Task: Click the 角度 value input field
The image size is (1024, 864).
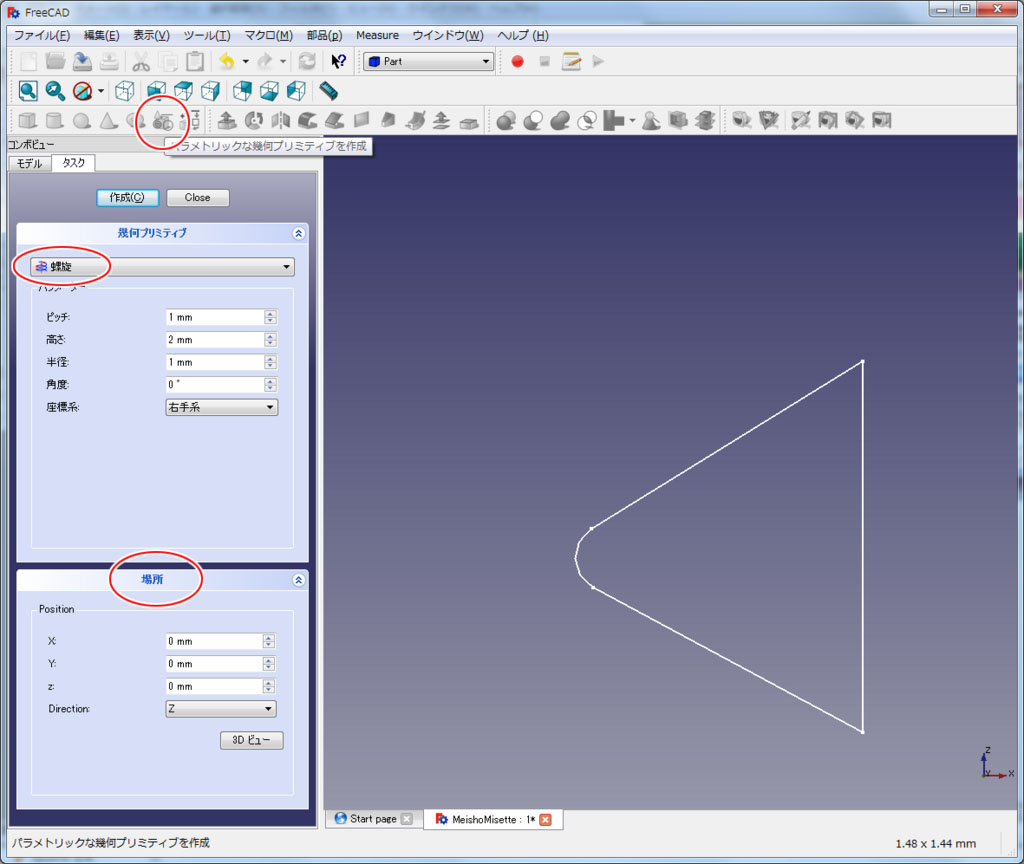Action: coord(214,385)
